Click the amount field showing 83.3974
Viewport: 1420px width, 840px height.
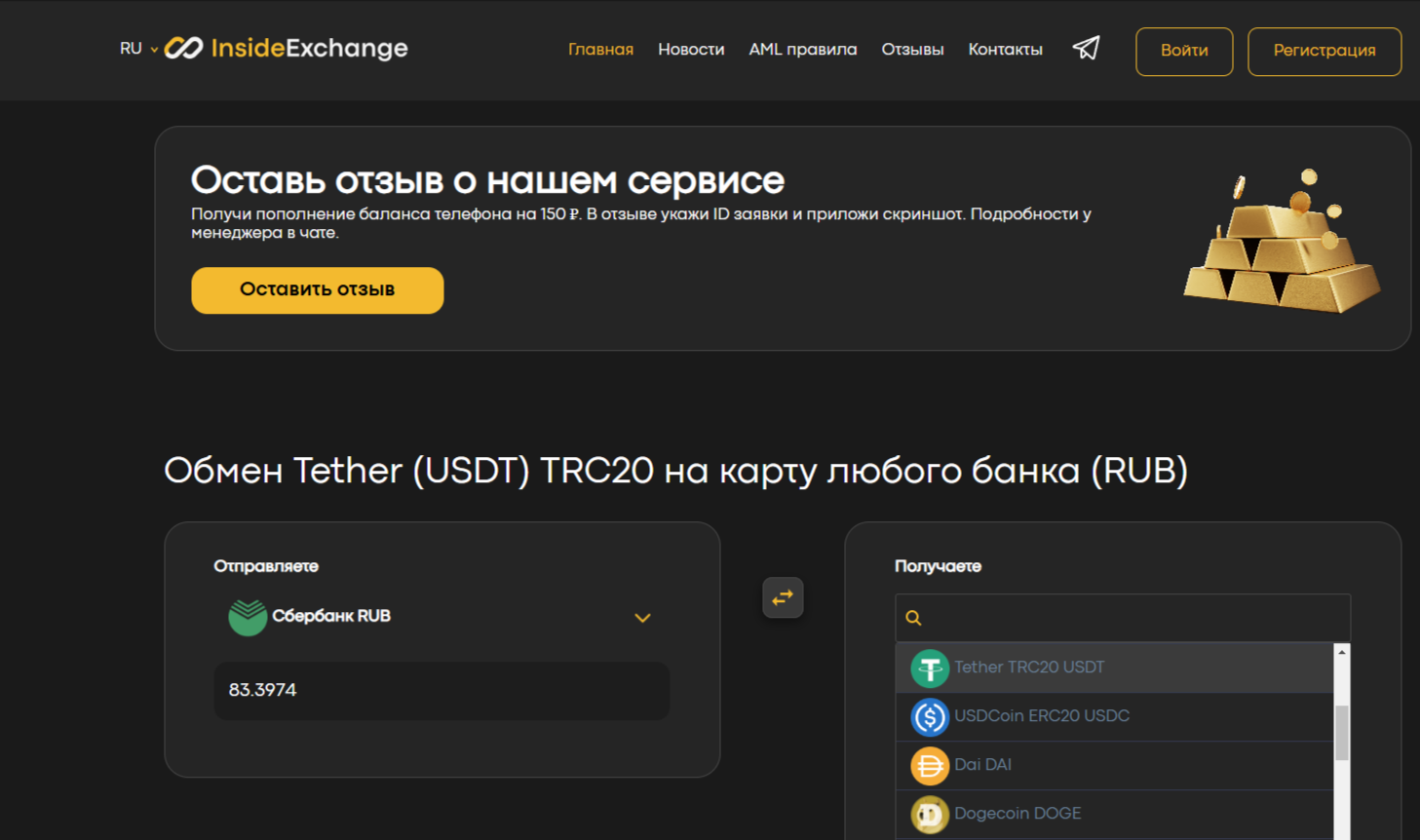pyautogui.click(x=441, y=691)
